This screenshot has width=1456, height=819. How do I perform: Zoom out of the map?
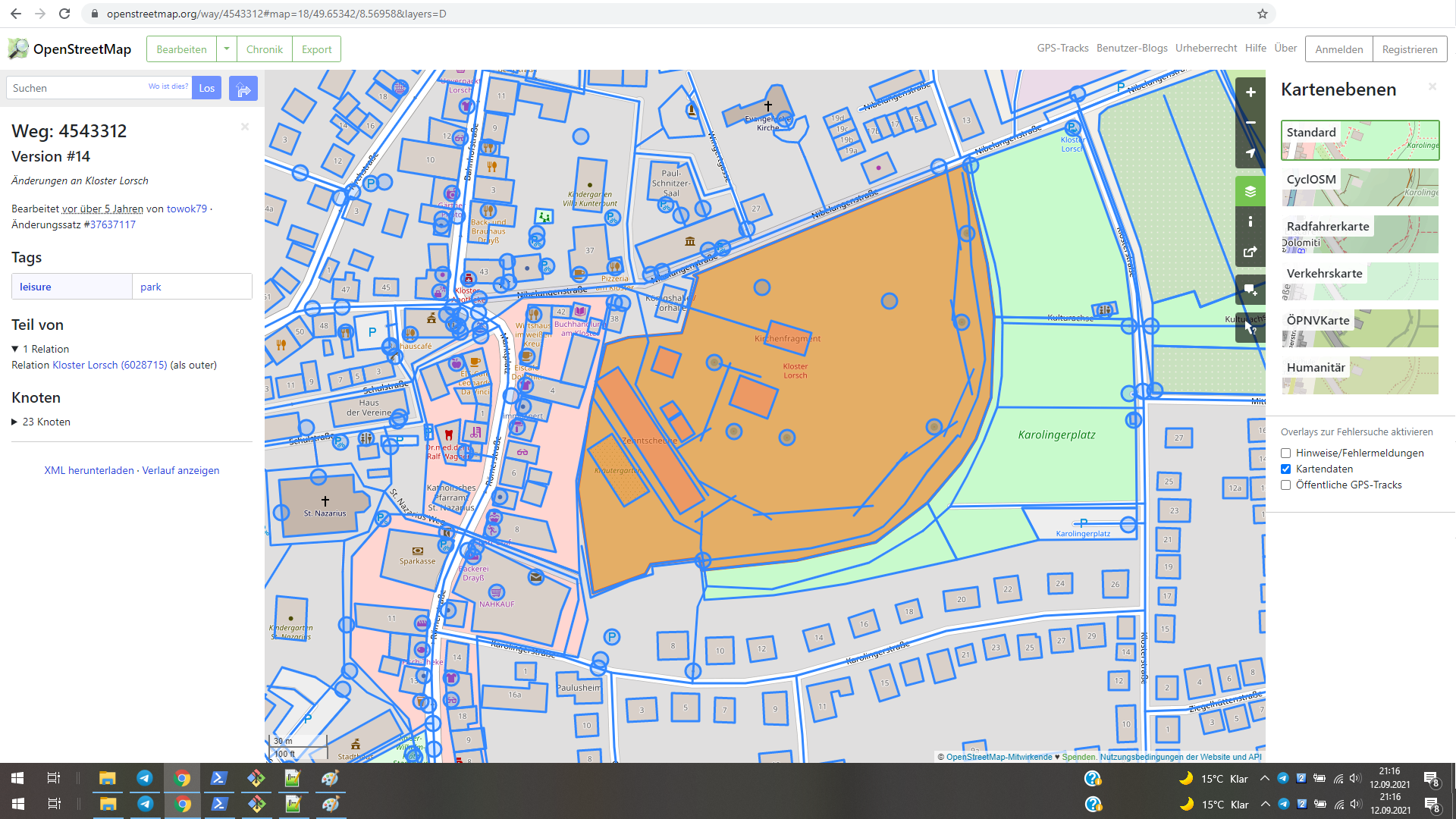point(1250,123)
